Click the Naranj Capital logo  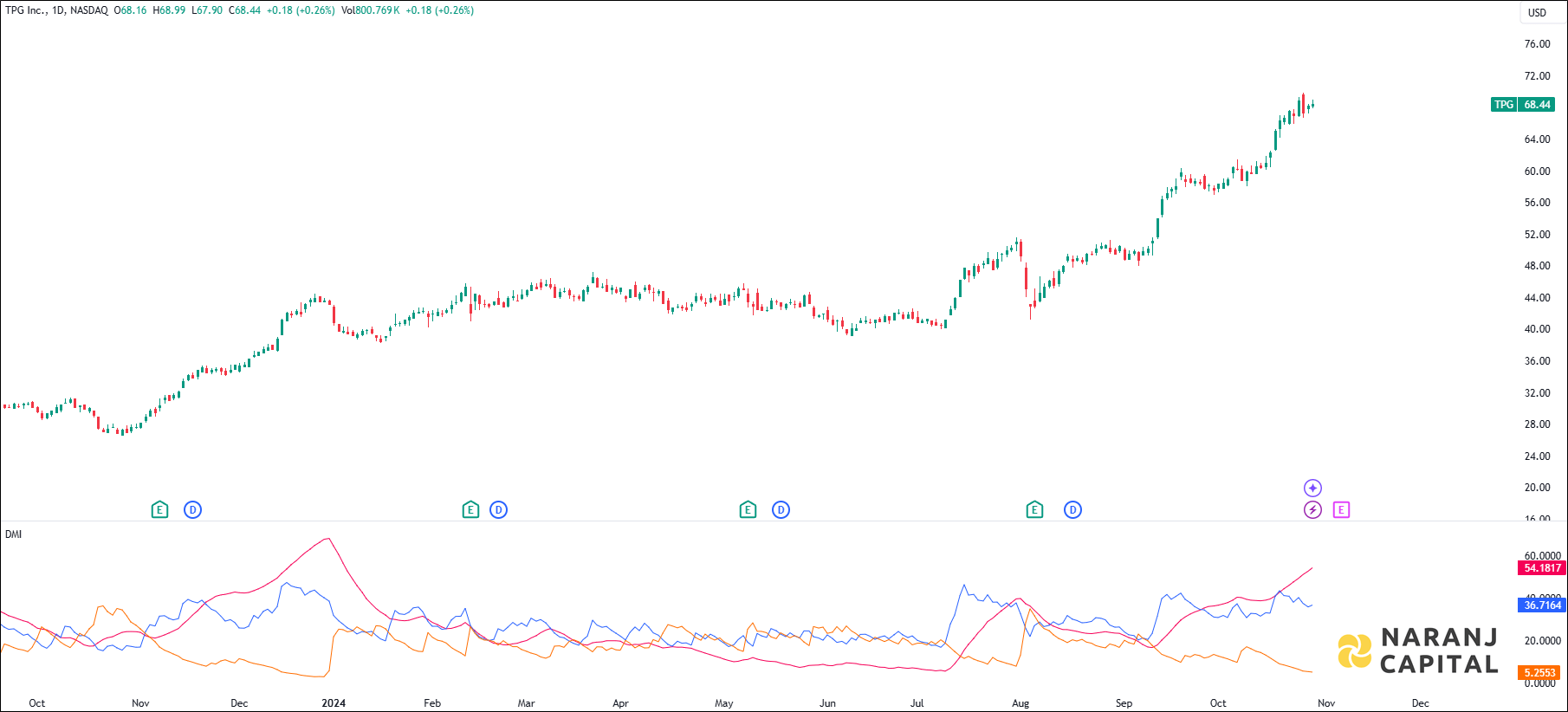tap(1418, 651)
